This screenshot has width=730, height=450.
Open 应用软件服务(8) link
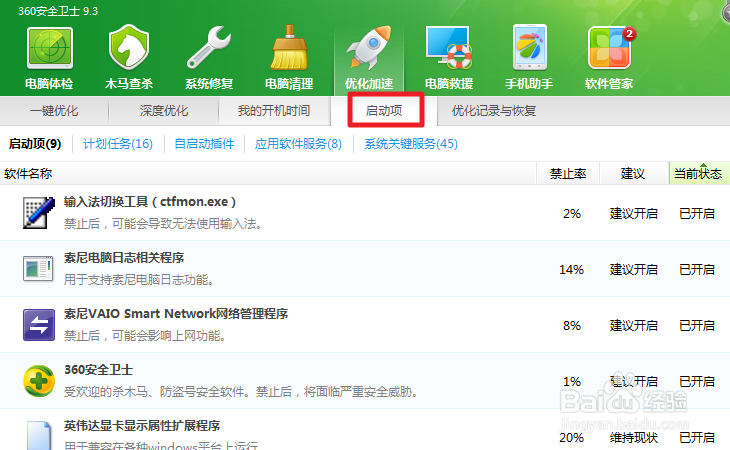pyautogui.click(x=298, y=144)
